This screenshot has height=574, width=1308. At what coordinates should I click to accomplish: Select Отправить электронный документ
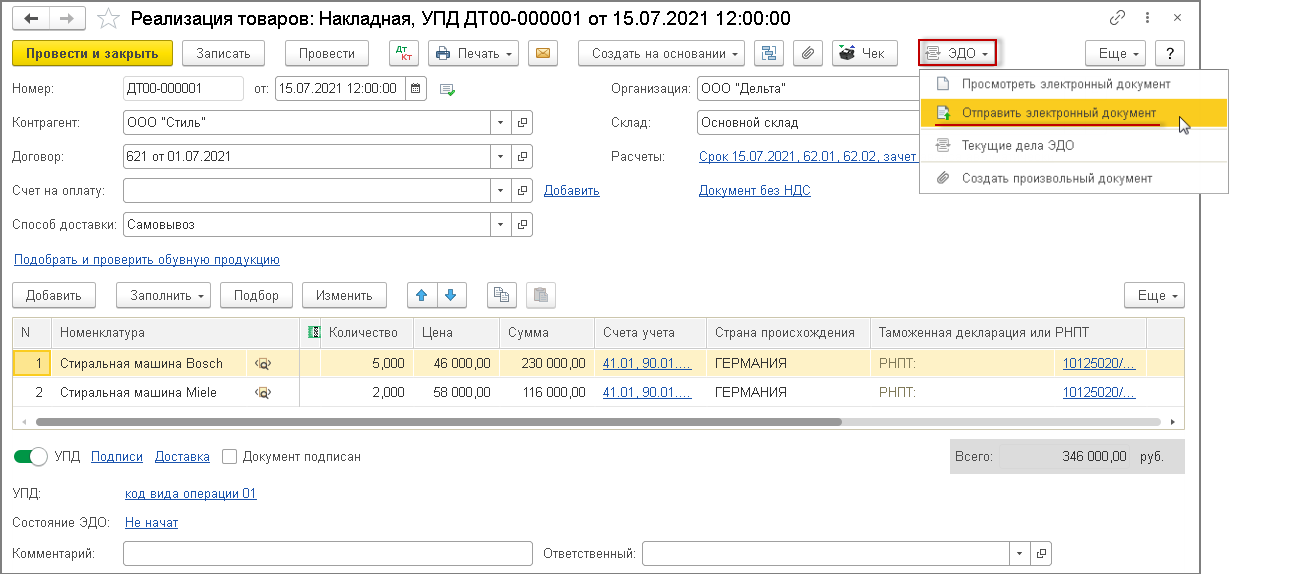tap(1074, 113)
